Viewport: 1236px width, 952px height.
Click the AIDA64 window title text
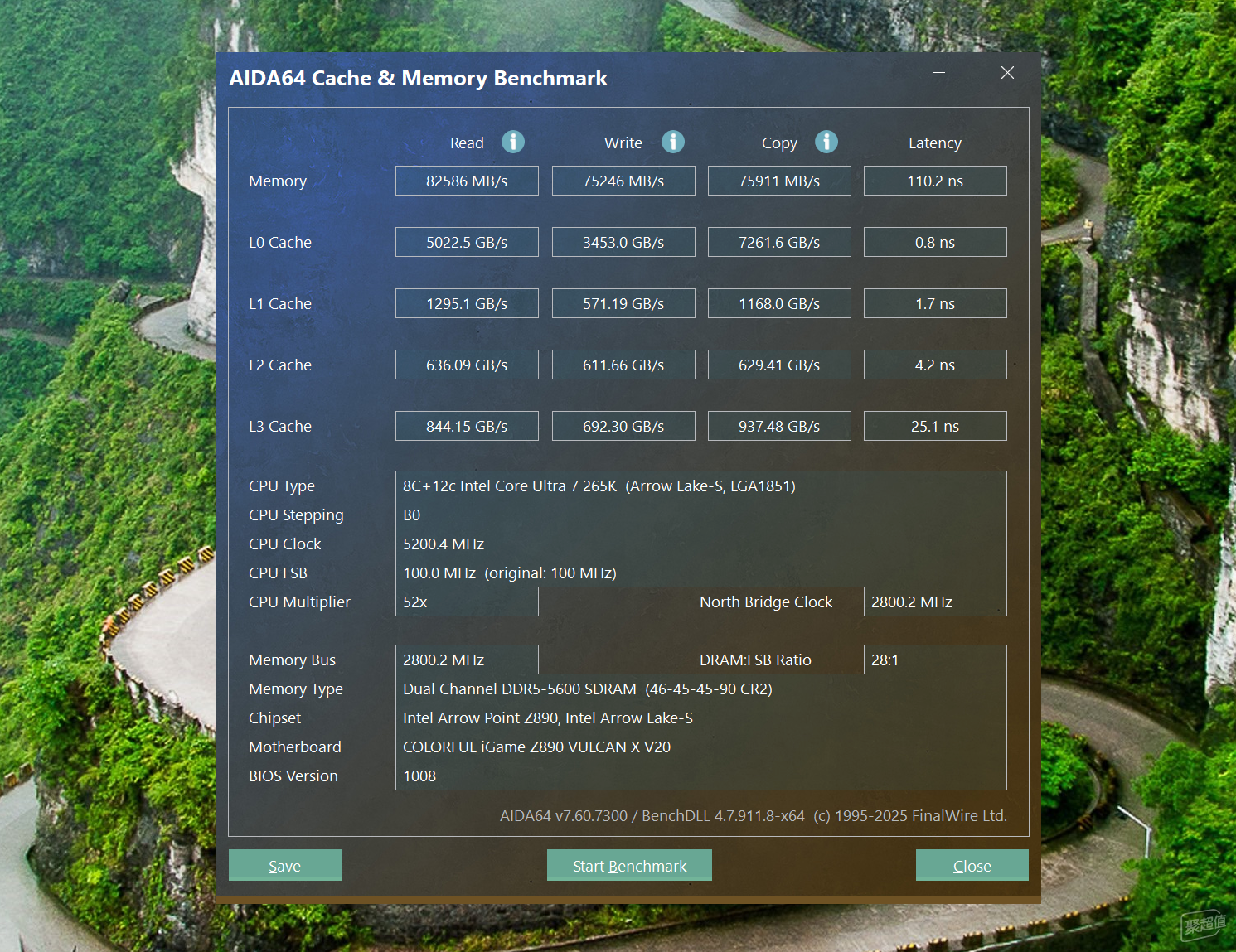(x=419, y=78)
